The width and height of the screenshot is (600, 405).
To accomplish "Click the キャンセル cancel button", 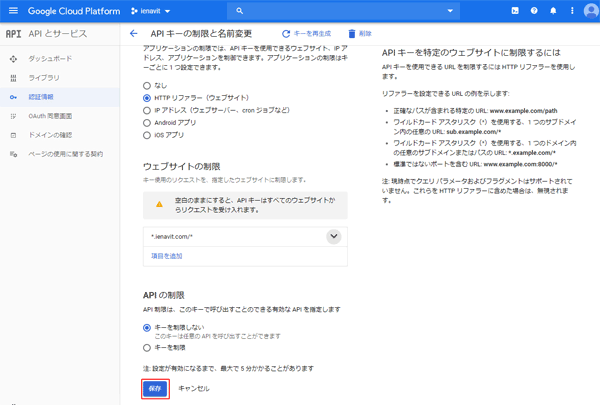I will [194, 389].
